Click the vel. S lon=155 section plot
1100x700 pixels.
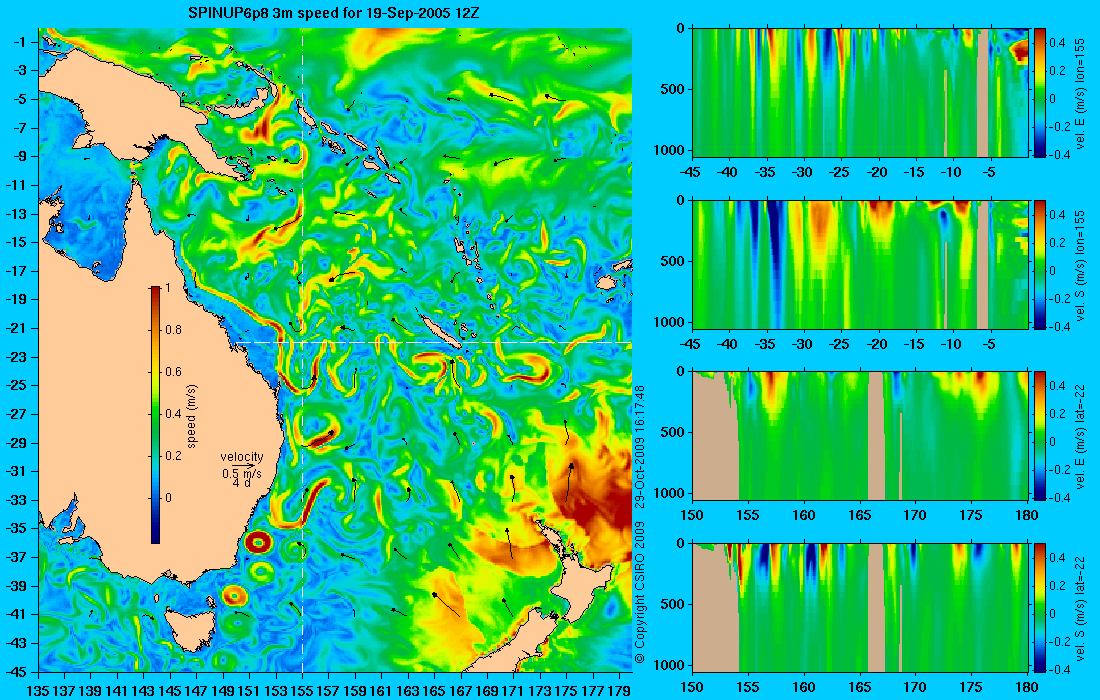860,264
